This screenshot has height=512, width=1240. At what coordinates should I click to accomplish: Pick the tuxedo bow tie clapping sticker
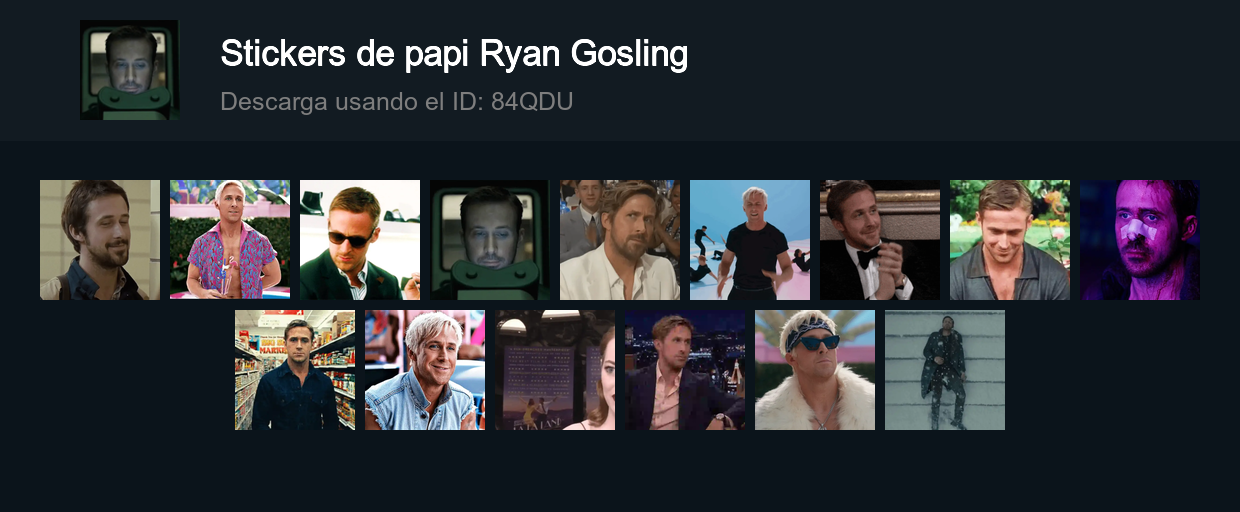pyautogui.click(x=880, y=240)
